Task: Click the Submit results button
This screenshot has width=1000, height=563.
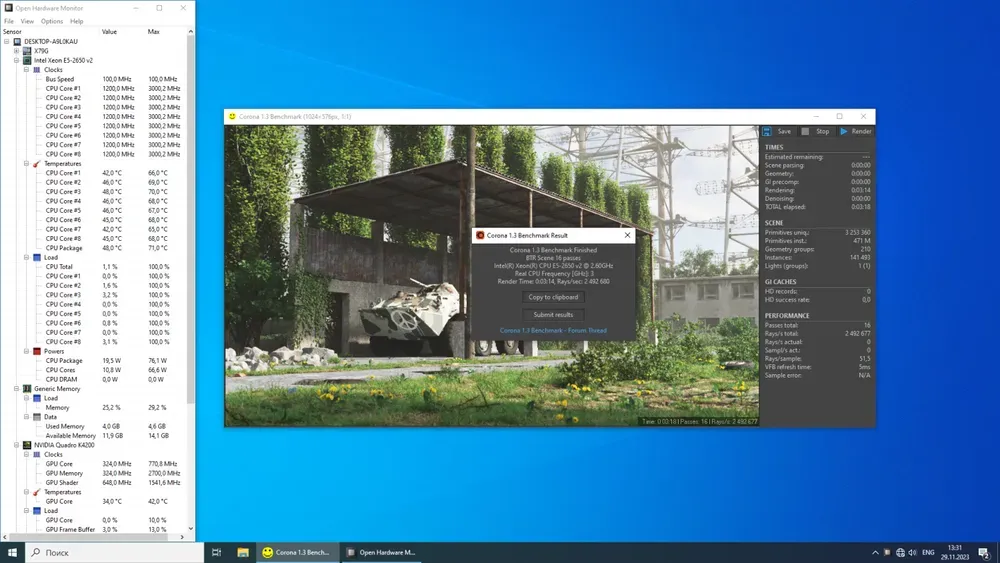Action: [552, 314]
